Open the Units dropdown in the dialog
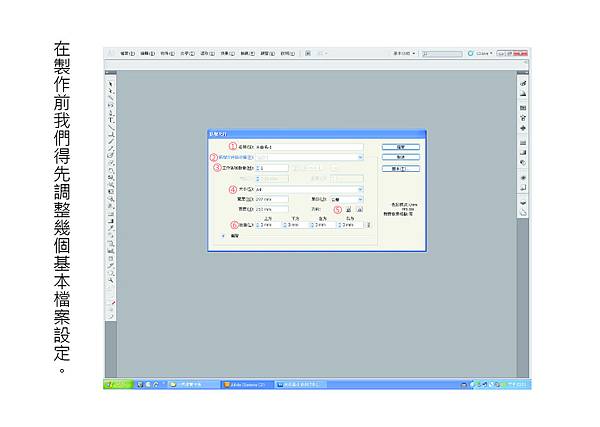Image resolution: width=600 pixels, height=427 pixels. tap(347, 199)
